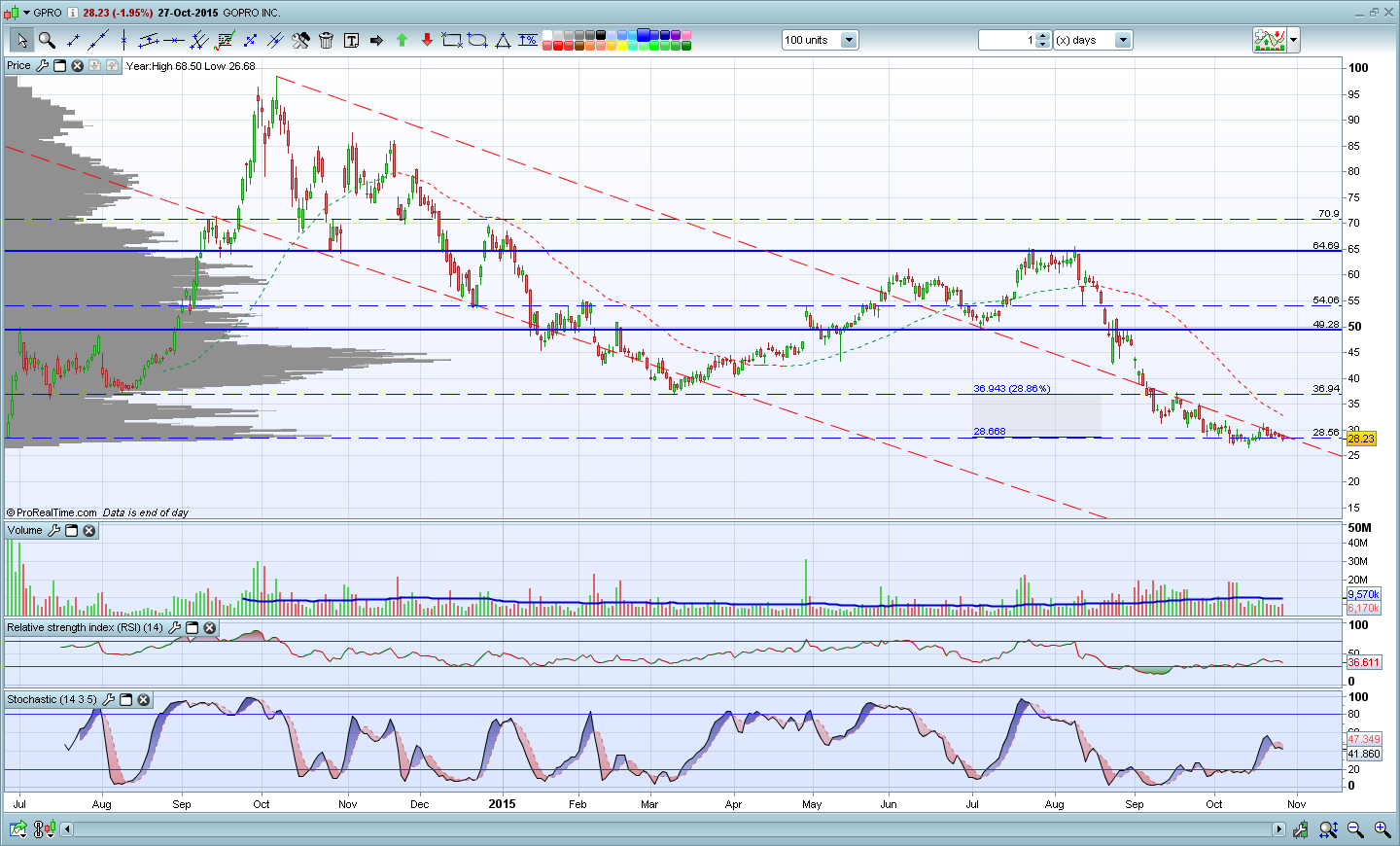Click the 36.943 (28.86%) annotation text
The image size is (1400, 846).
1012,388
